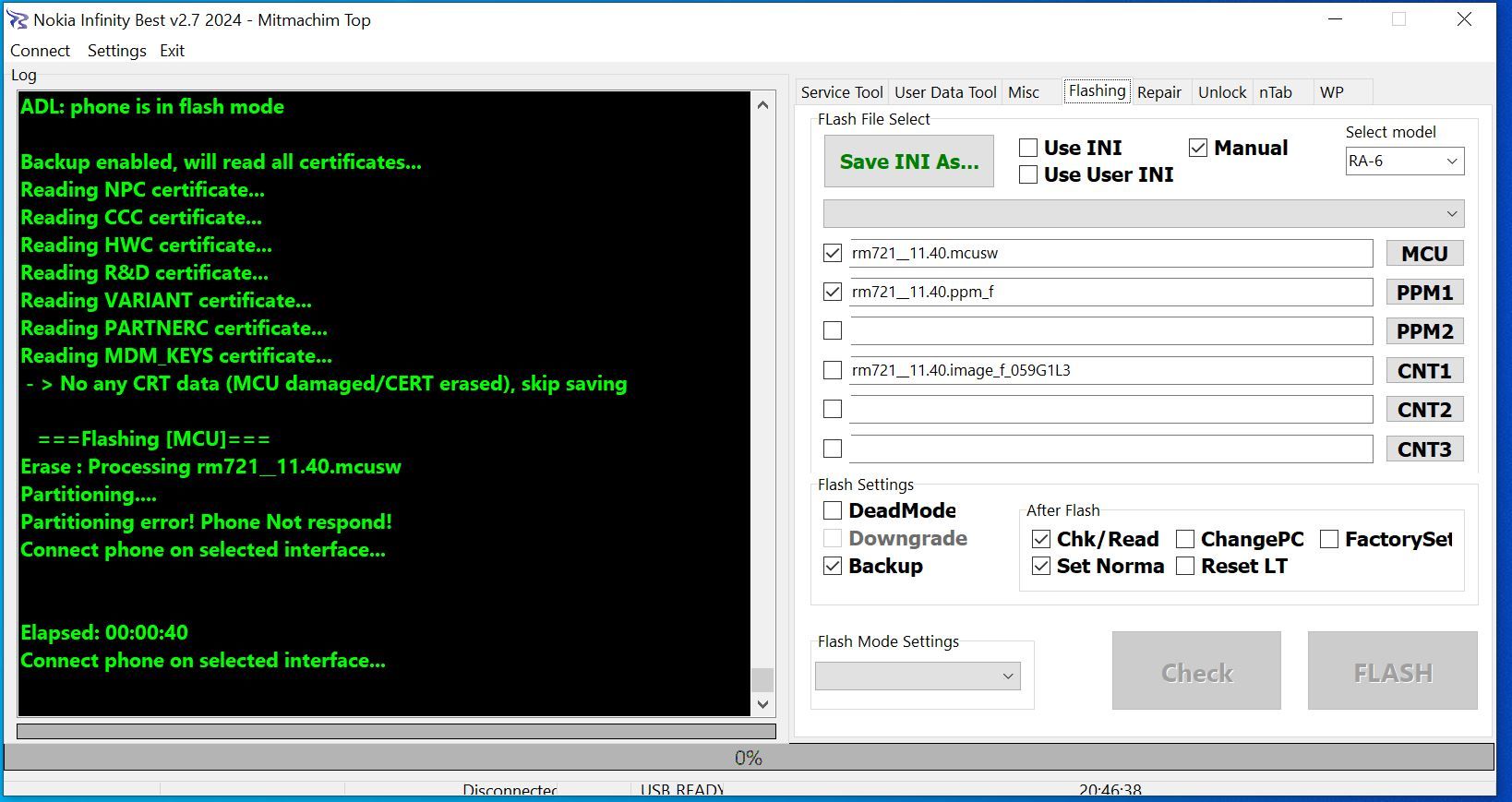The height and width of the screenshot is (802, 1512).
Task: Click the empty CNT2 file field
Action: [x=1110, y=409]
